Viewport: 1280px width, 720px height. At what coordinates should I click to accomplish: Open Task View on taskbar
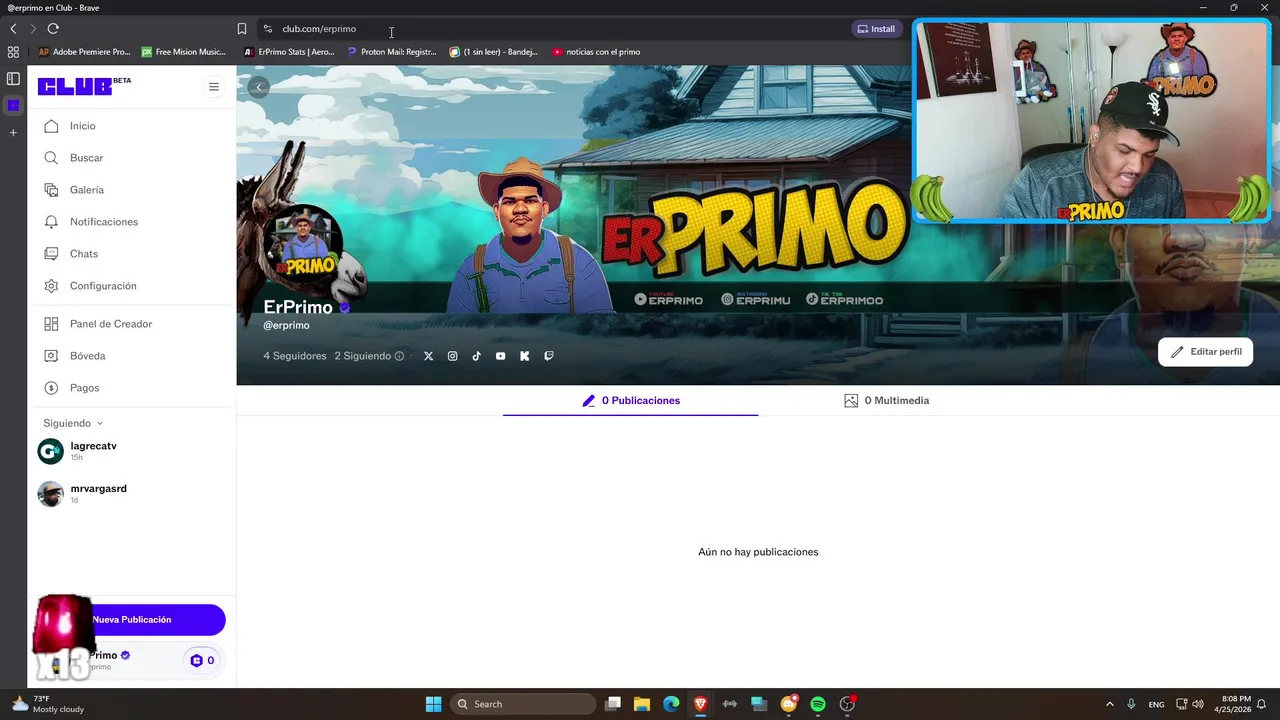coord(613,704)
